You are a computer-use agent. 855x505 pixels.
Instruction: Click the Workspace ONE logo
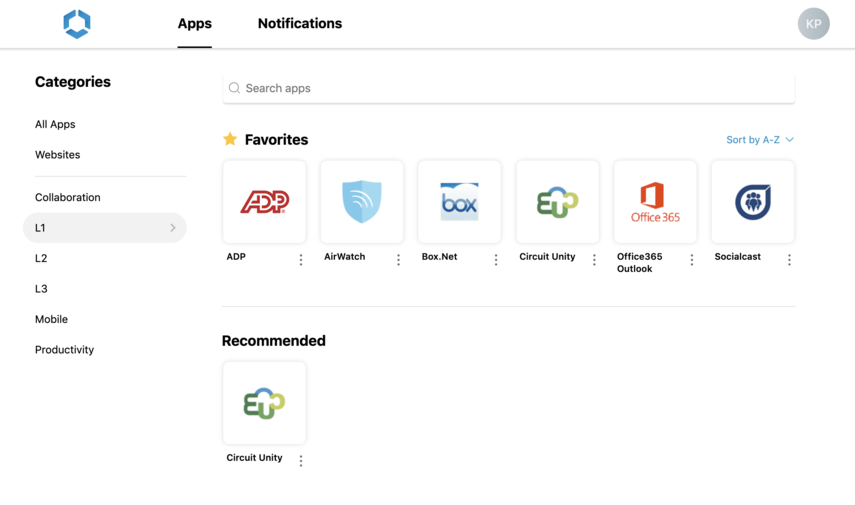77,24
